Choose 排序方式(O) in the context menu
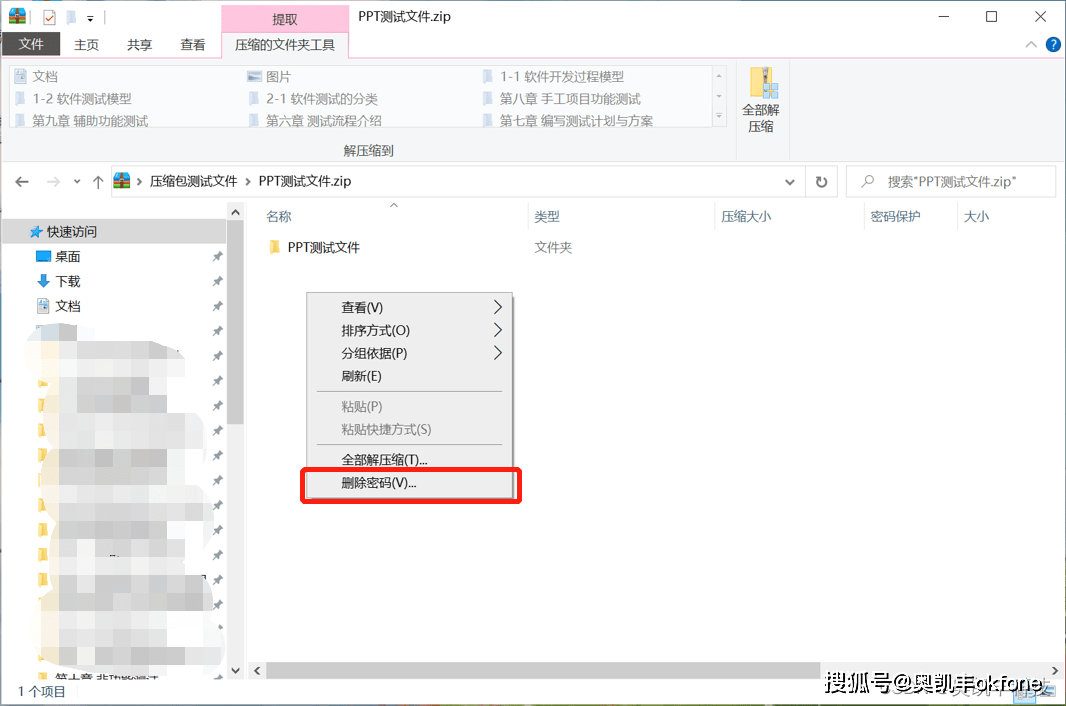Viewport: 1066px width, 706px height. 409,331
